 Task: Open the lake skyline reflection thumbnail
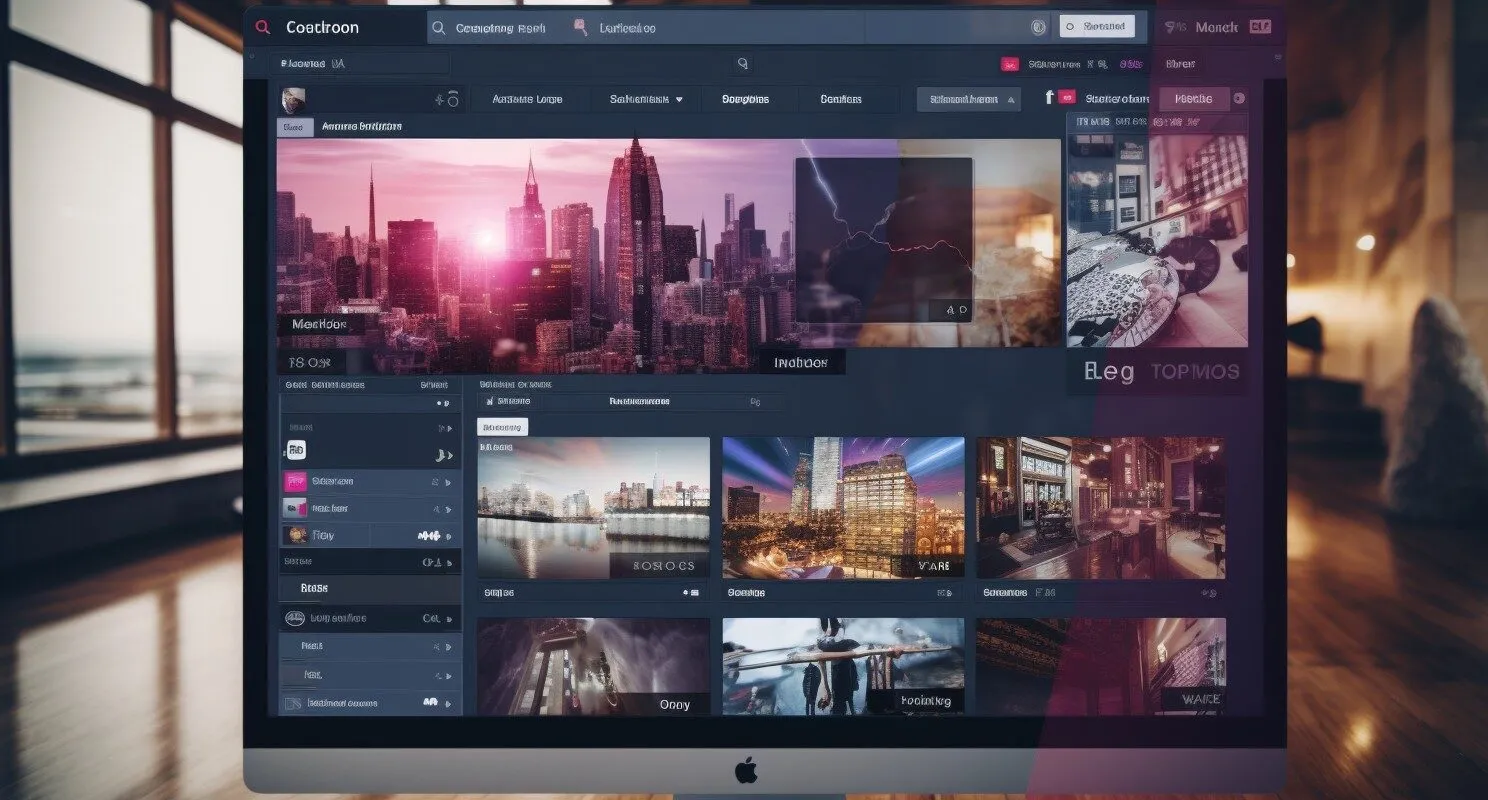point(594,508)
